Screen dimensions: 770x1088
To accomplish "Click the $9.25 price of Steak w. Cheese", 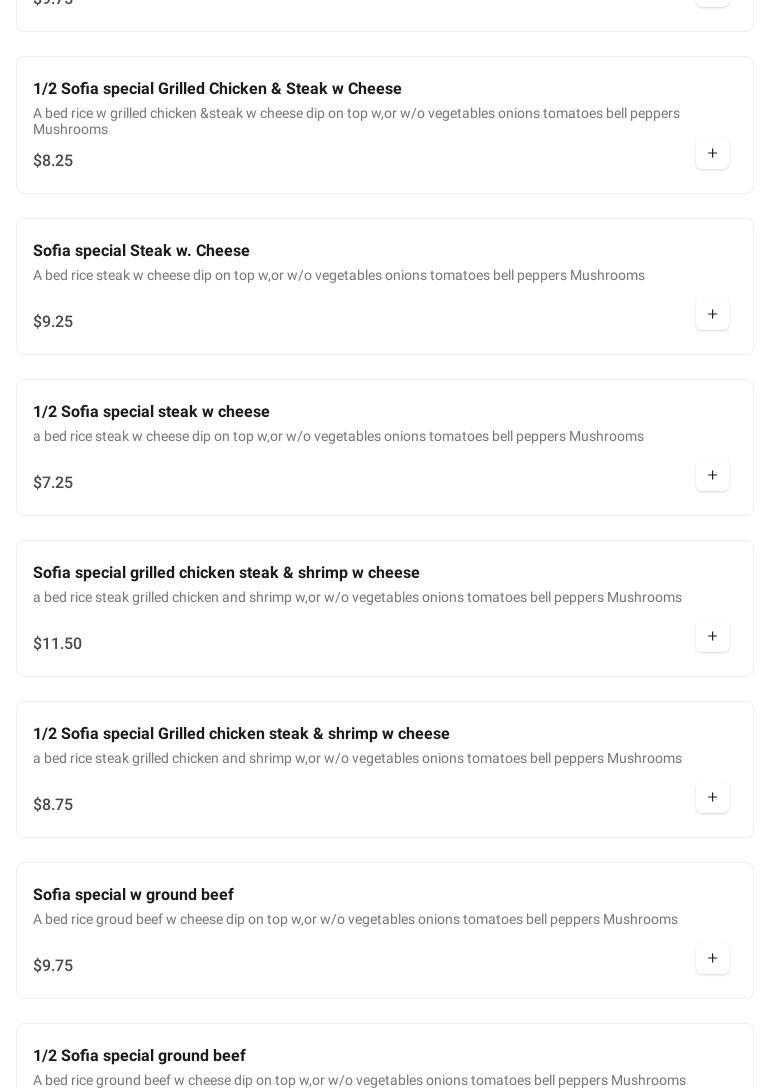I will pyautogui.click(x=53, y=322).
